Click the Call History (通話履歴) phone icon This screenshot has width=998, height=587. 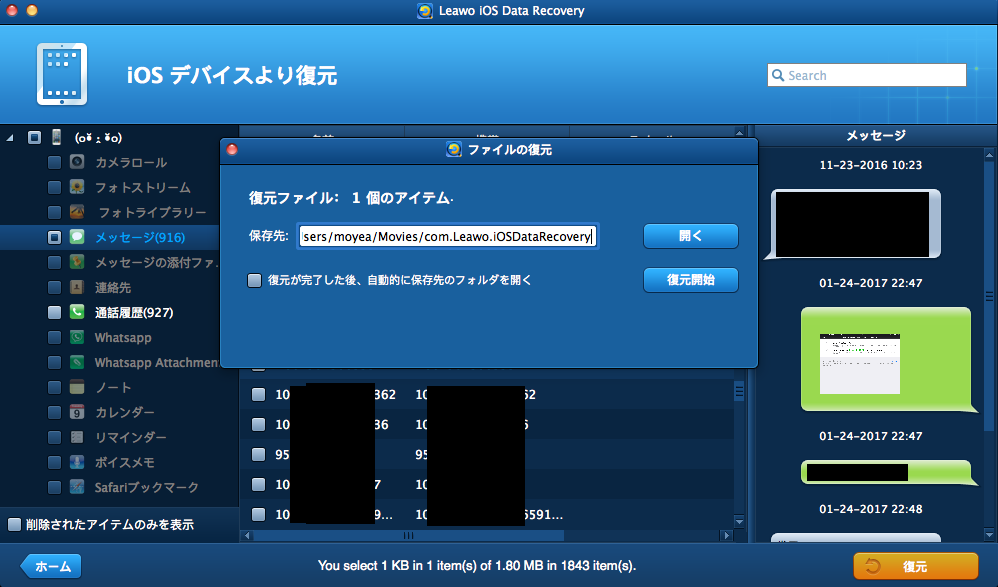tap(77, 312)
